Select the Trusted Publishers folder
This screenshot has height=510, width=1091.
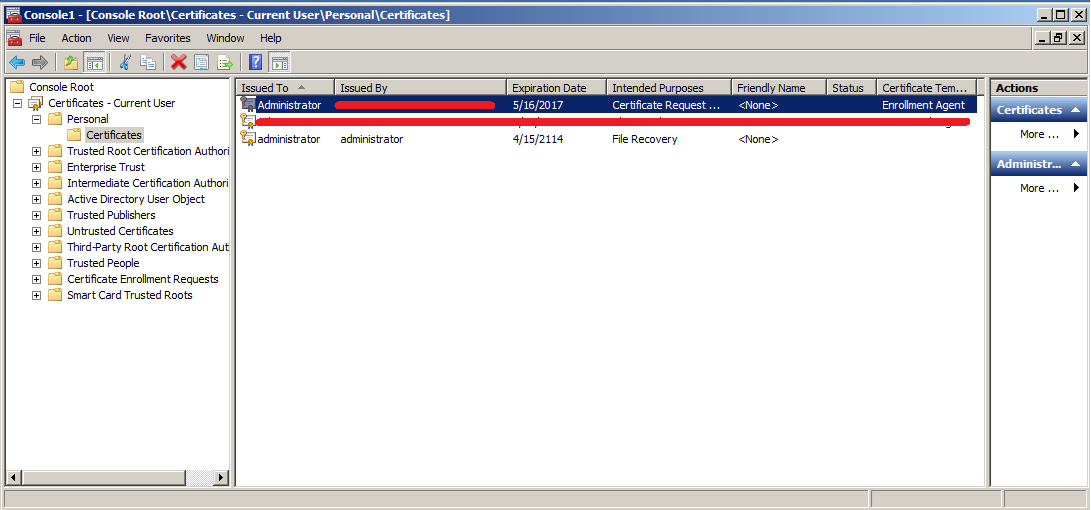point(111,215)
